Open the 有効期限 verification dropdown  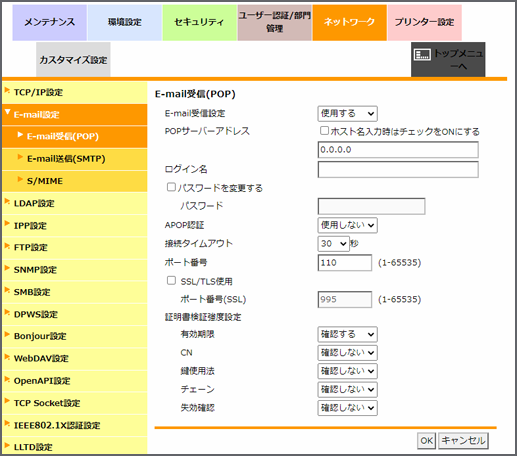click(x=347, y=334)
